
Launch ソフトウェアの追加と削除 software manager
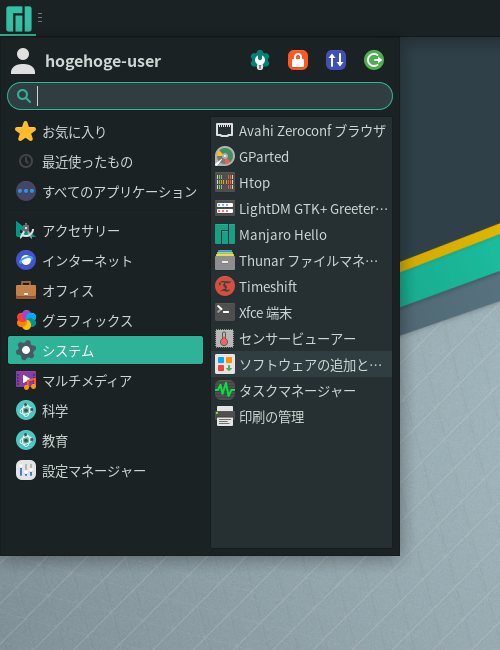[301, 365]
